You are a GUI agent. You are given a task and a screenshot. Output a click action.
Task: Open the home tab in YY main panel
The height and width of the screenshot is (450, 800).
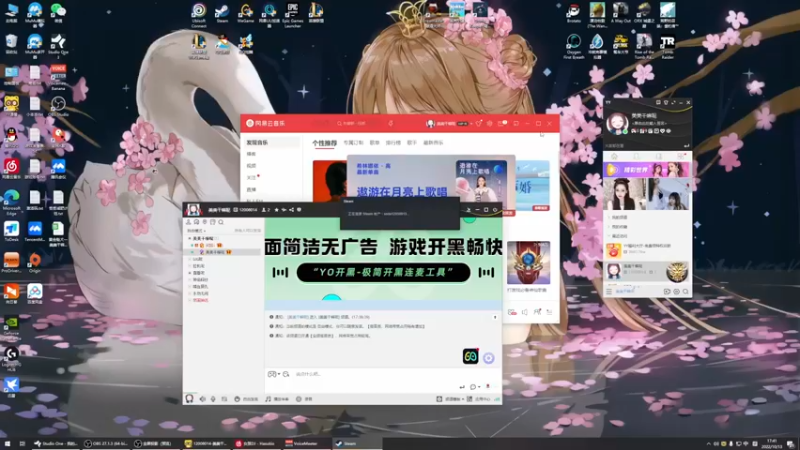point(614,156)
